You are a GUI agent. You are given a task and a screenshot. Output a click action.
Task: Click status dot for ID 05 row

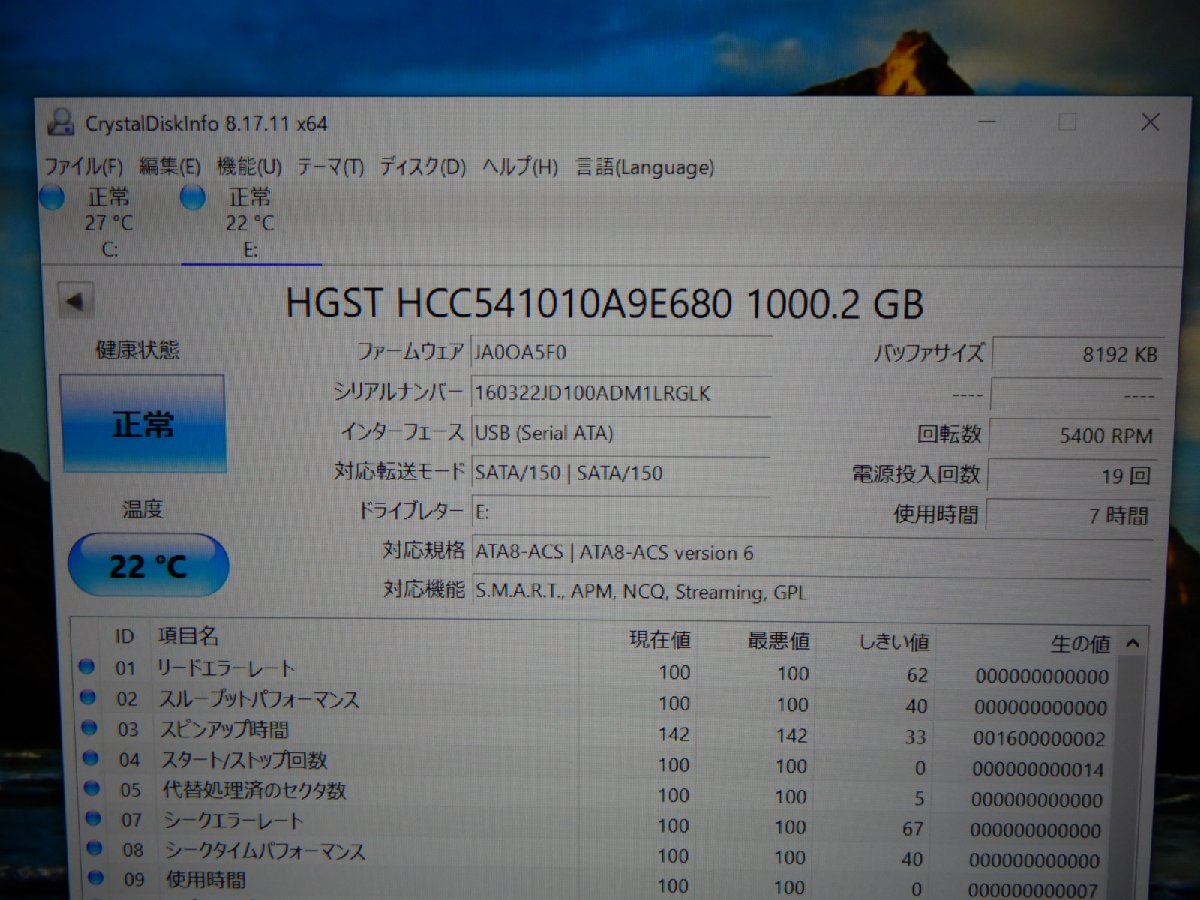pyautogui.click(x=92, y=787)
